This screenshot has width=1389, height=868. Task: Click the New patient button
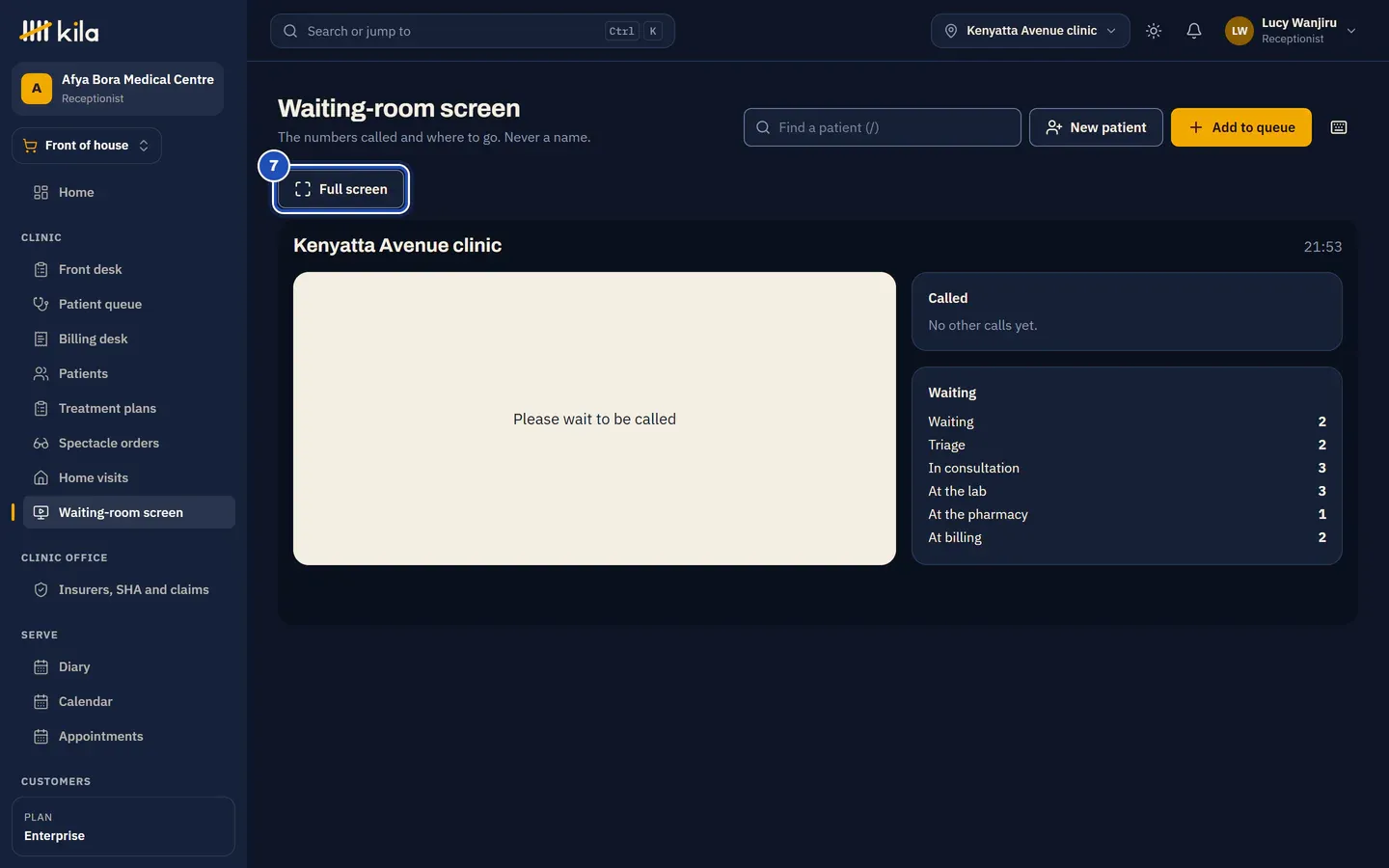coord(1096,127)
